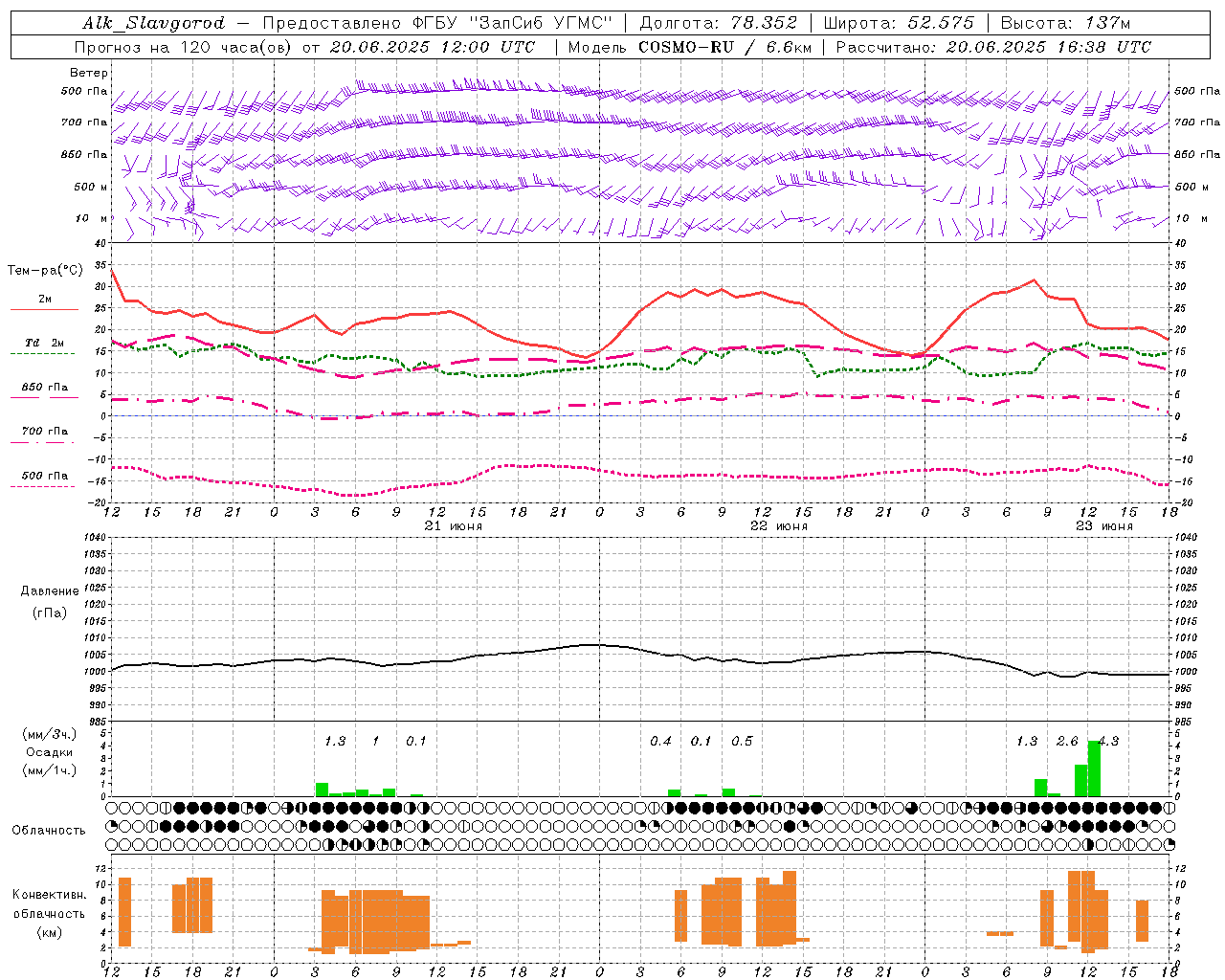This screenshot has width=1225, height=980.
Task: Click the 21 июня date label
Action: tap(454, 526)
